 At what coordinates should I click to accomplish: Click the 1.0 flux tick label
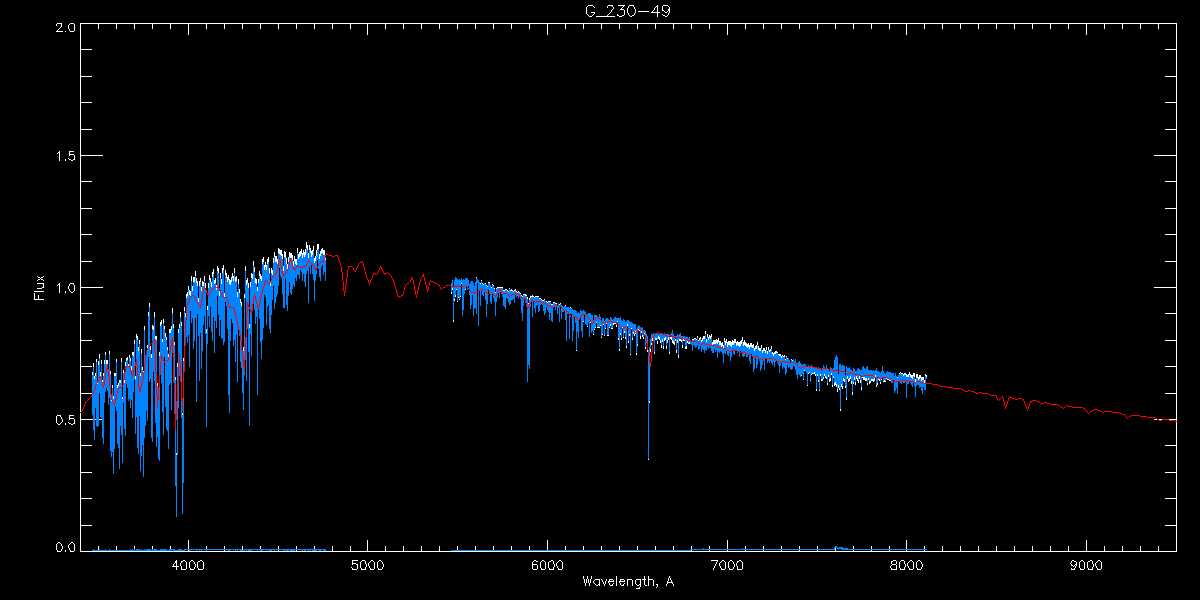(x=65, y=288)
